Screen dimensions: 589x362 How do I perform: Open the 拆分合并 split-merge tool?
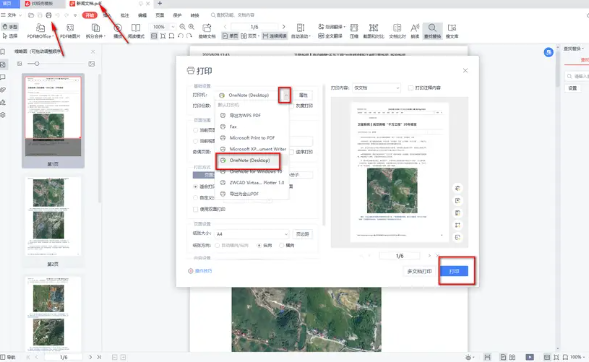95,31
